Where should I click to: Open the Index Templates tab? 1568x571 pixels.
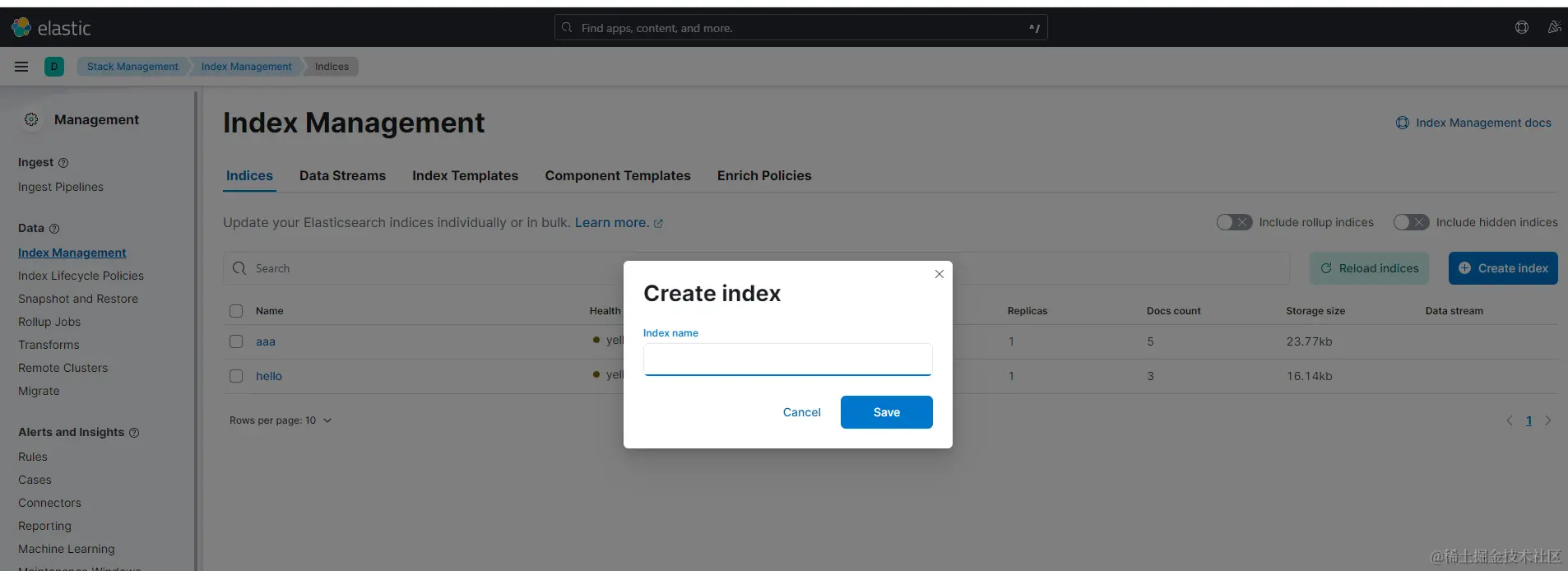(465, 176)
